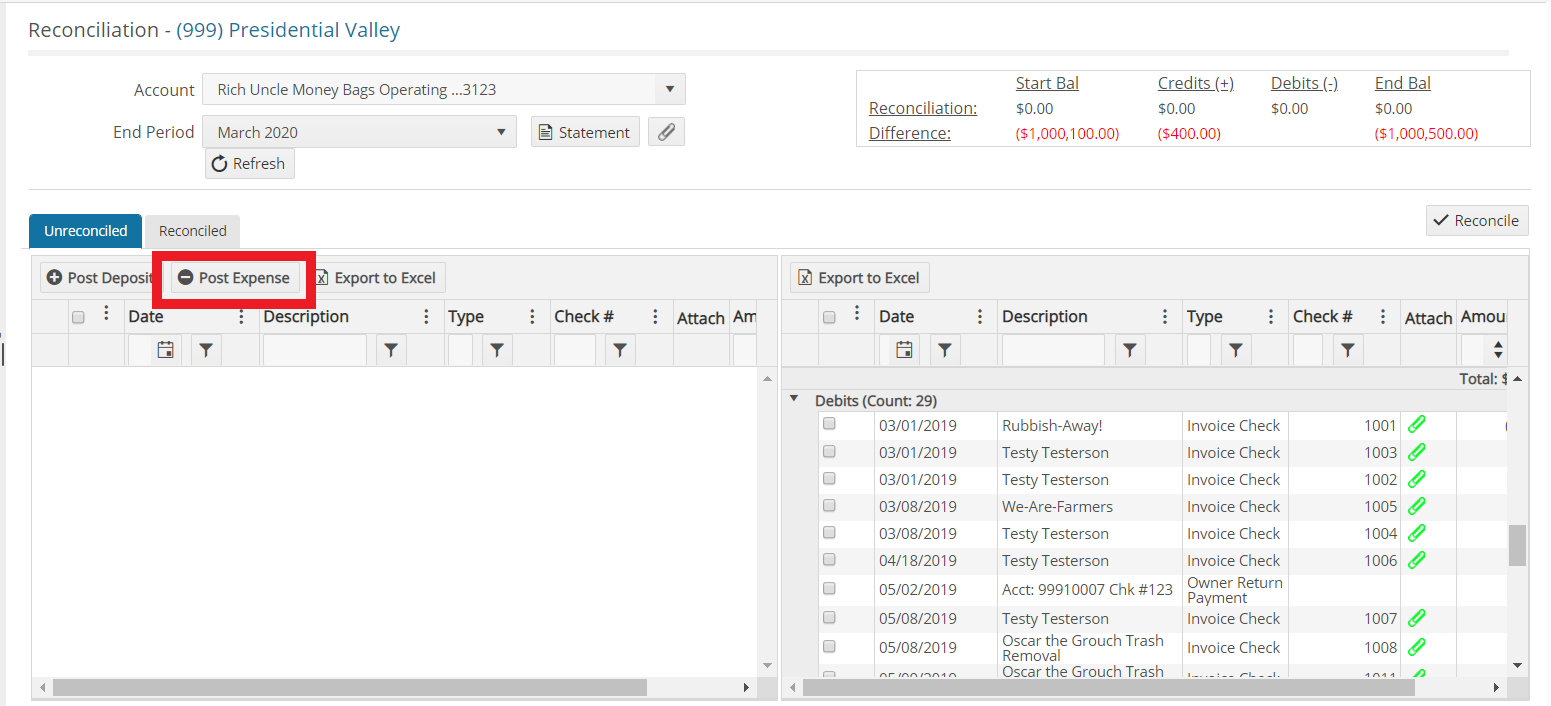Image resolution: width=1551 pixels, height=706 pixels.
Task: Open the attachment for check 1002
Action: 1416,479
